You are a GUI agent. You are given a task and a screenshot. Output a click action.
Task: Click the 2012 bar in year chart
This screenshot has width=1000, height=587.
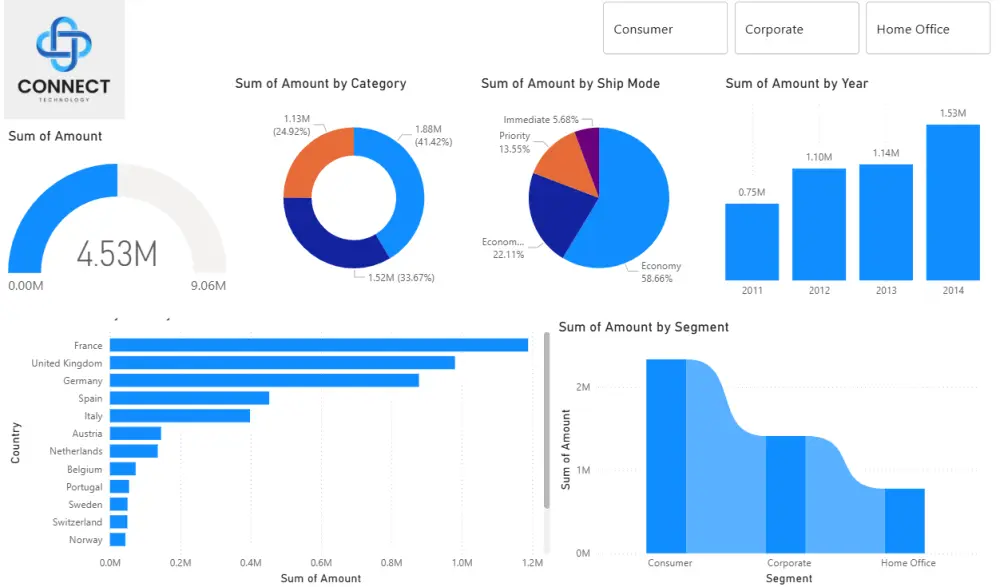click(x=819, y=224)
